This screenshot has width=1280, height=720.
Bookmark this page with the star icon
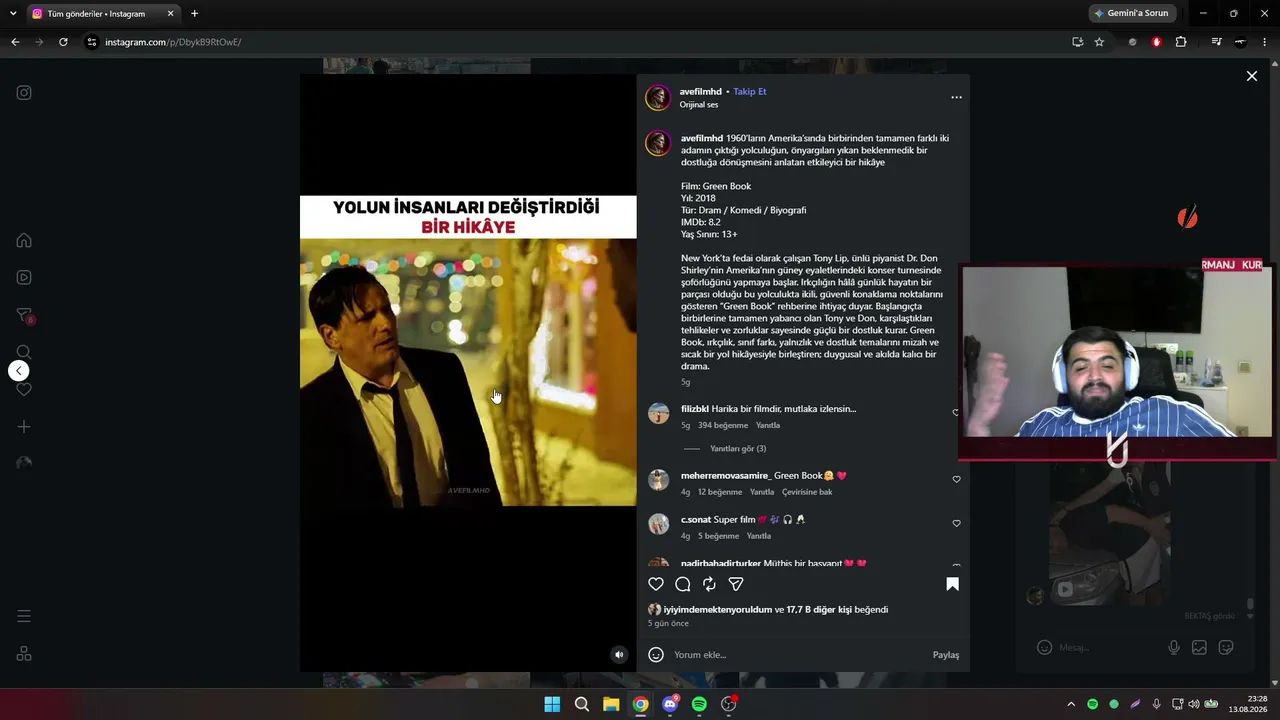click(x=1099, y=42)
